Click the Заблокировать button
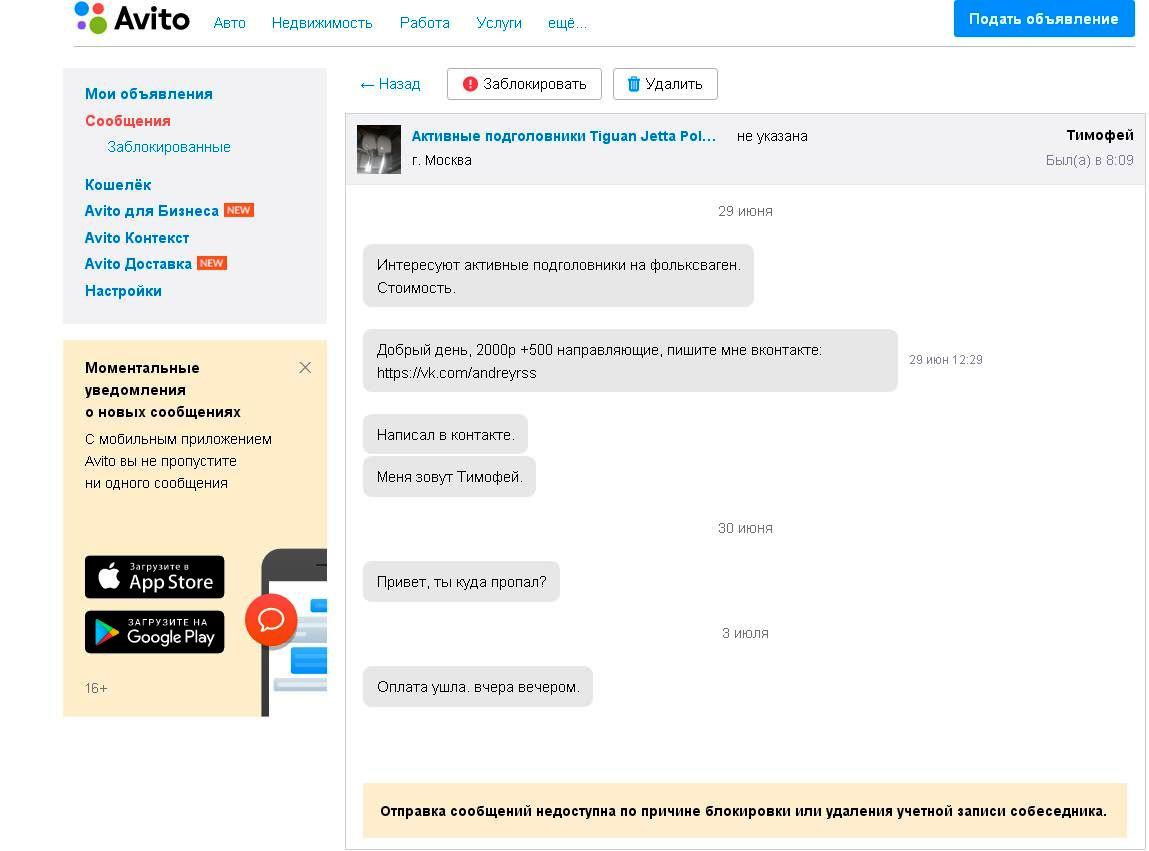The height and width of the screenshot is (851, 1149). [524, 84]
